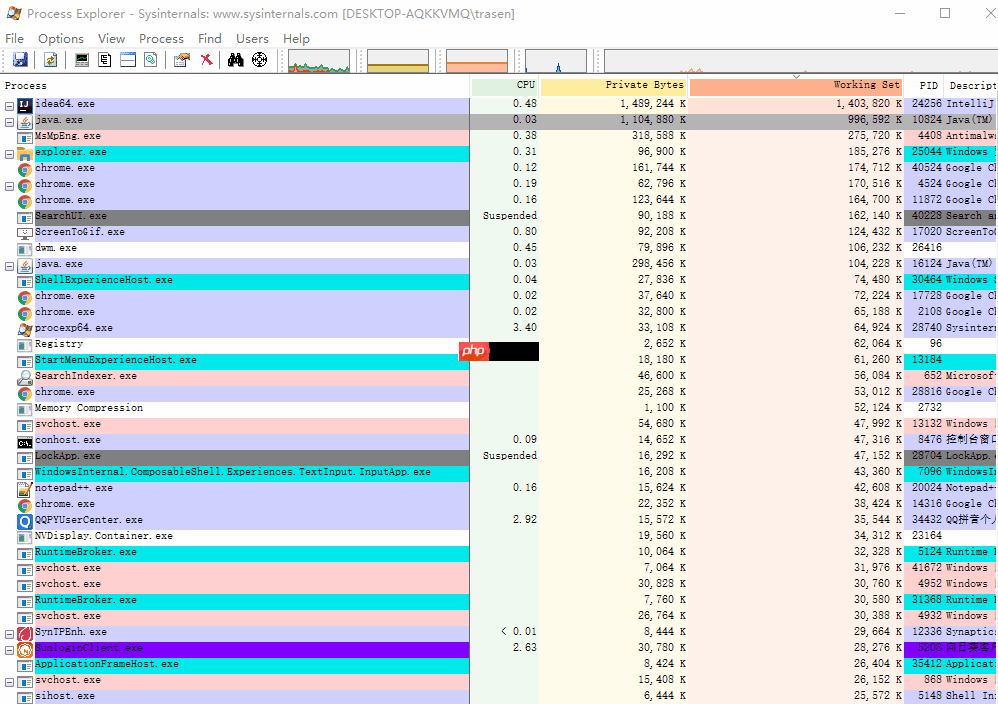
Task: Click the binoculars Find icon
Action: click(236, 60)
